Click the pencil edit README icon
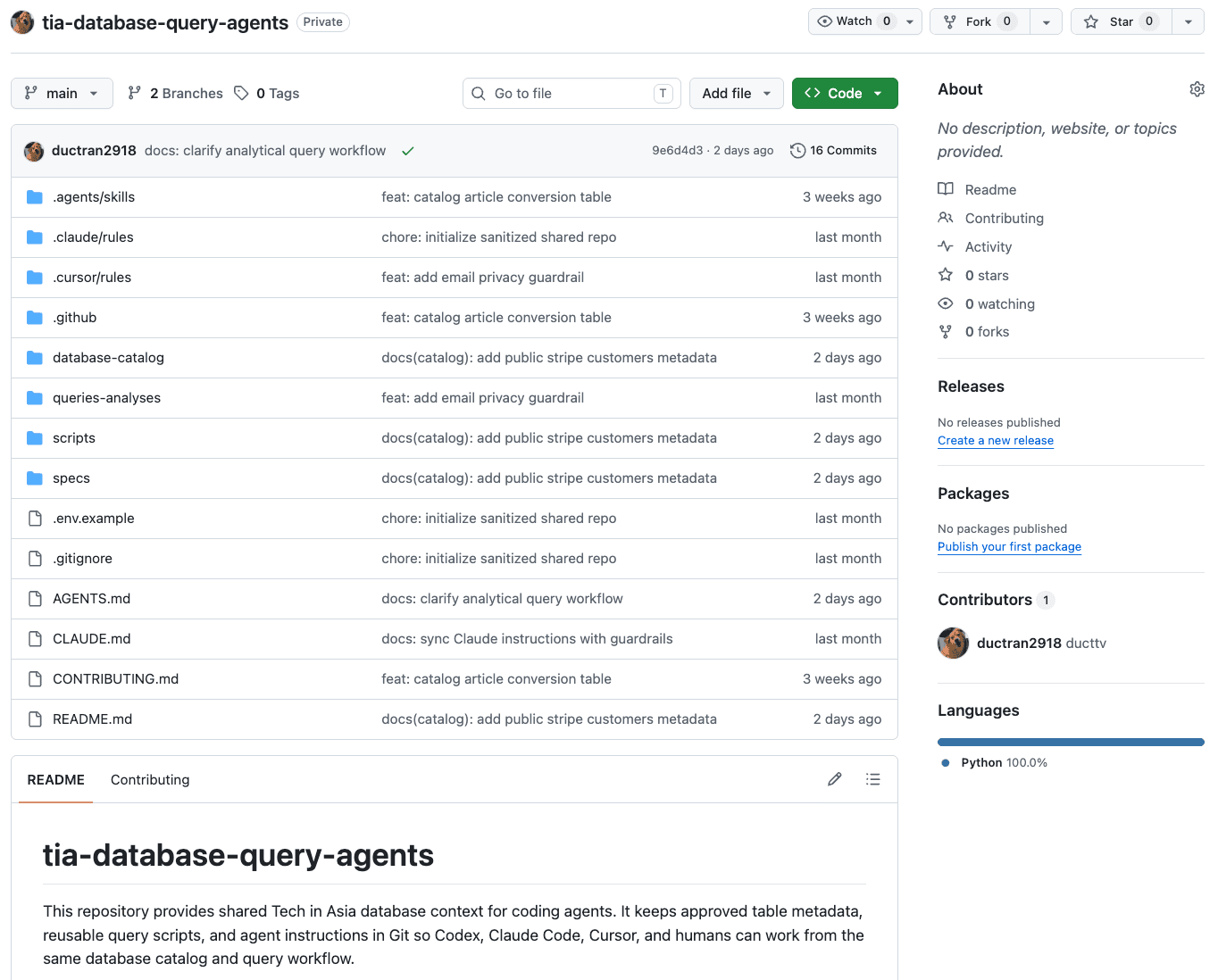 click(x=834, y=779)
